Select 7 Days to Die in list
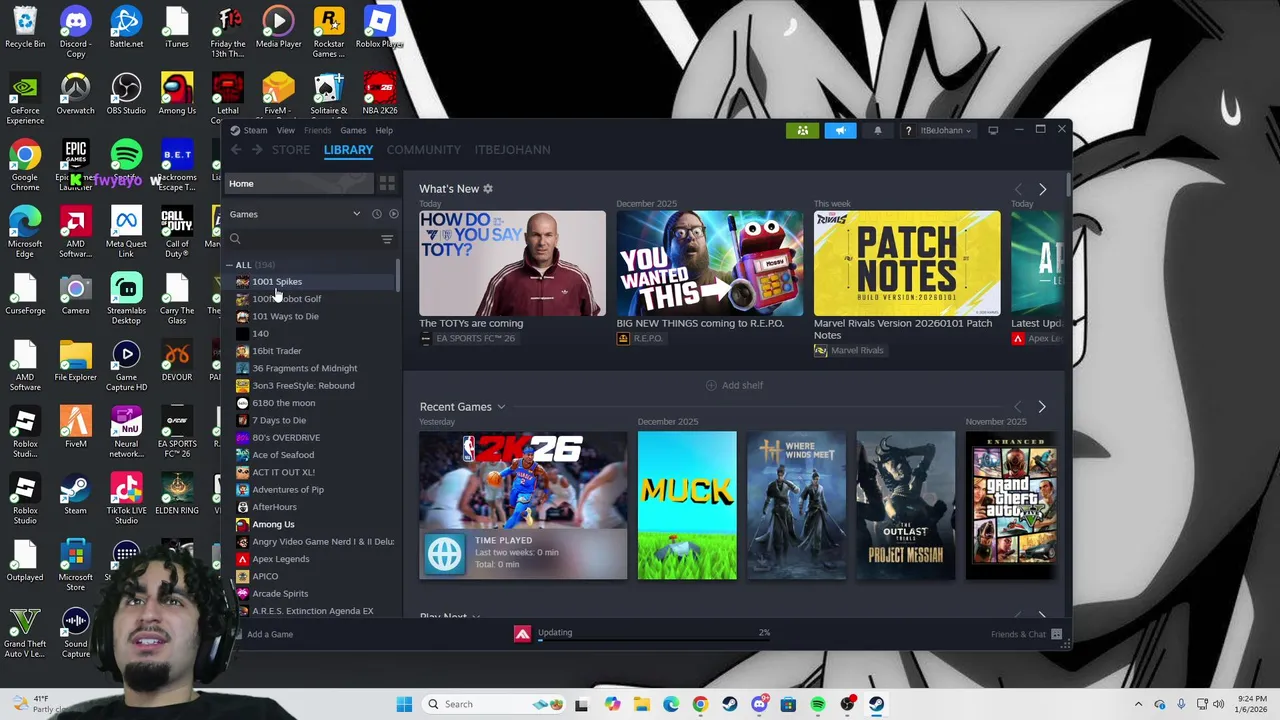 click(278, 420)
